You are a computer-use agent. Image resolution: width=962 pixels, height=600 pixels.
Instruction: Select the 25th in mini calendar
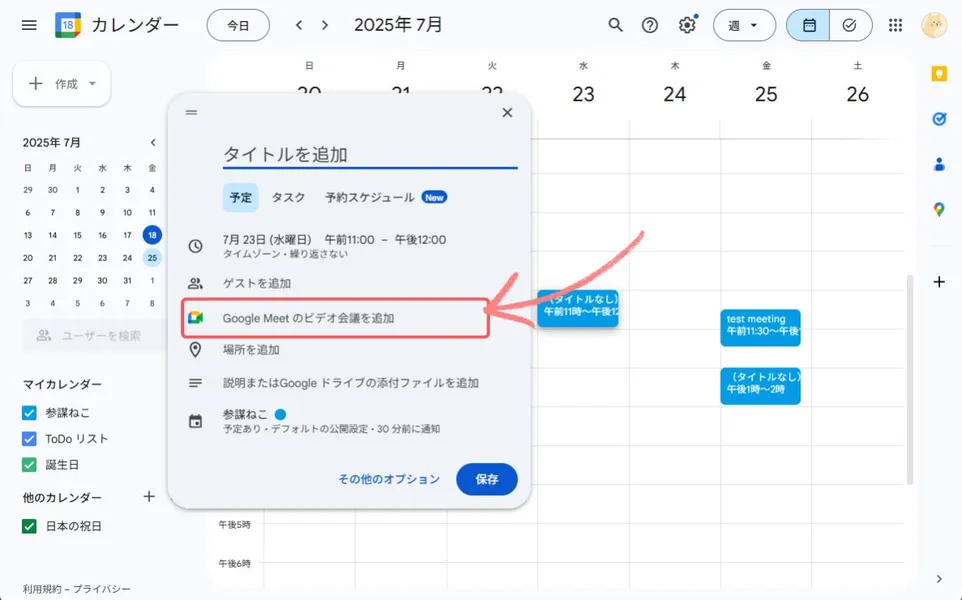point(152,258)
